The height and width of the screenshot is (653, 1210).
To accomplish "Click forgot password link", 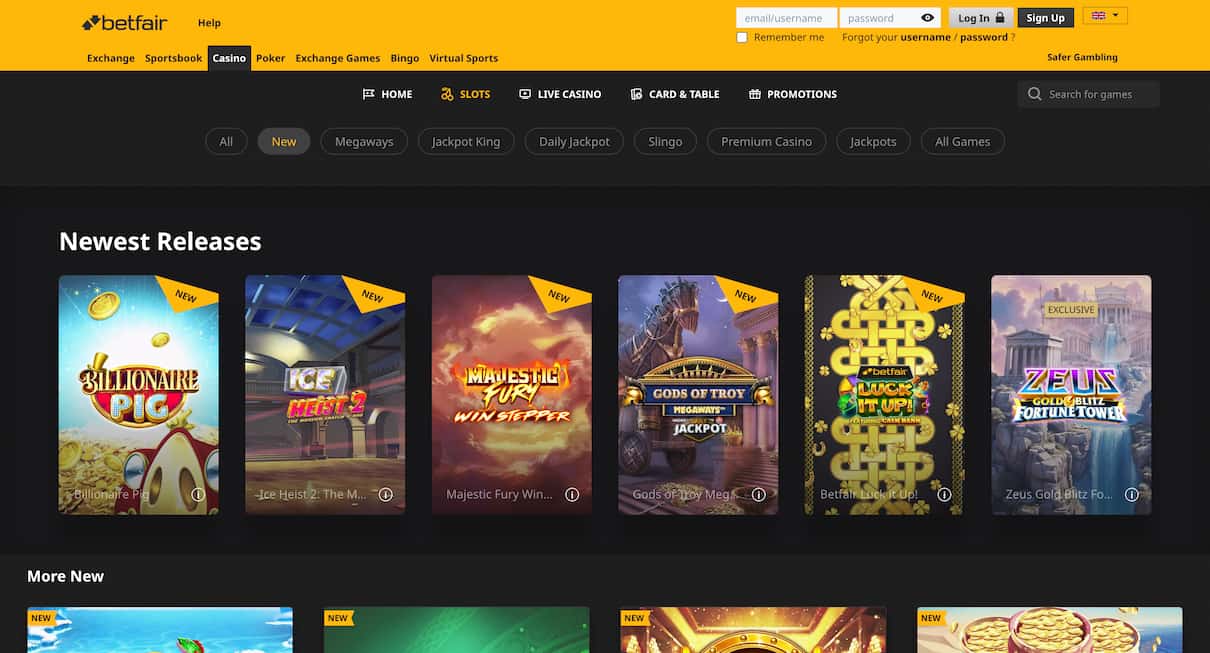I will [x=984, y=37].
